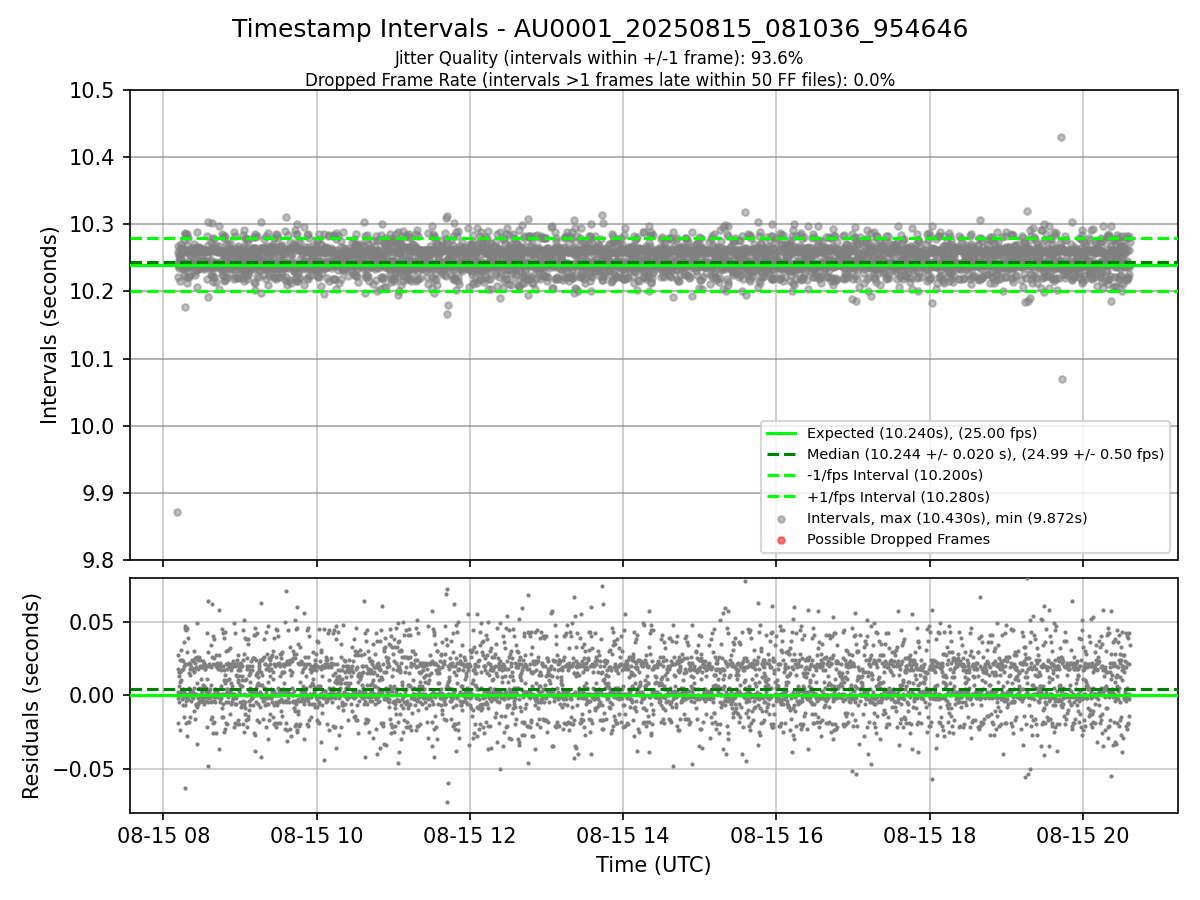1200x900 pixels.
Task: Click x-axis tick label "08-15 10"
Action: (316, 834)
